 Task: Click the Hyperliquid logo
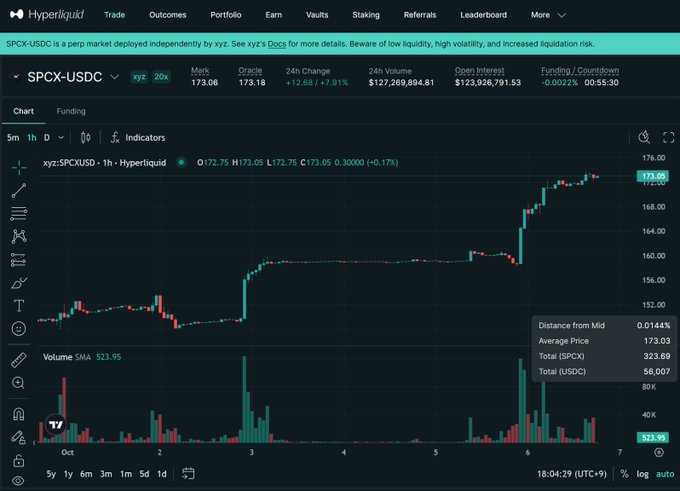(x=47, y=14)
